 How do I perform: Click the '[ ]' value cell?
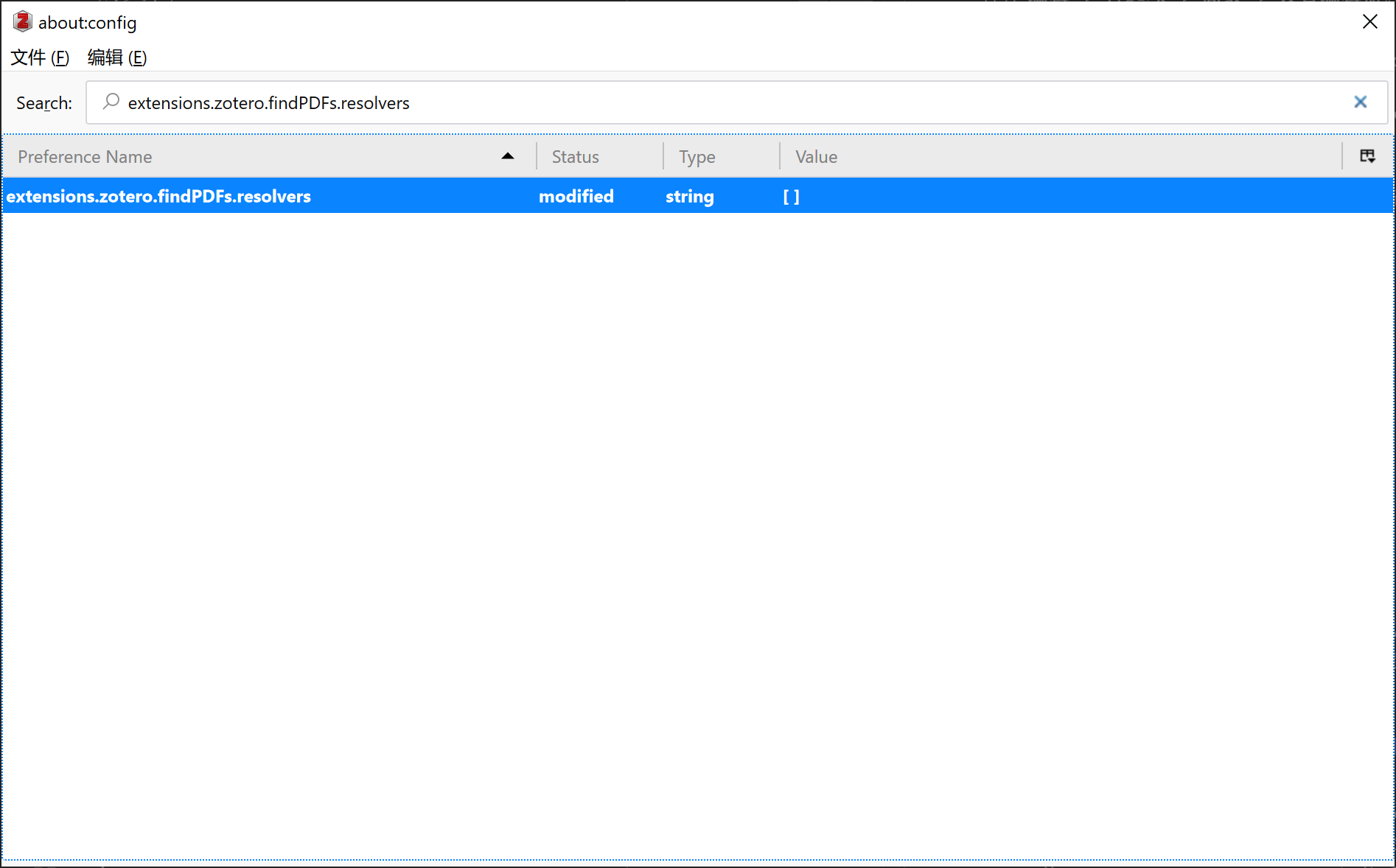click(791, 197)
